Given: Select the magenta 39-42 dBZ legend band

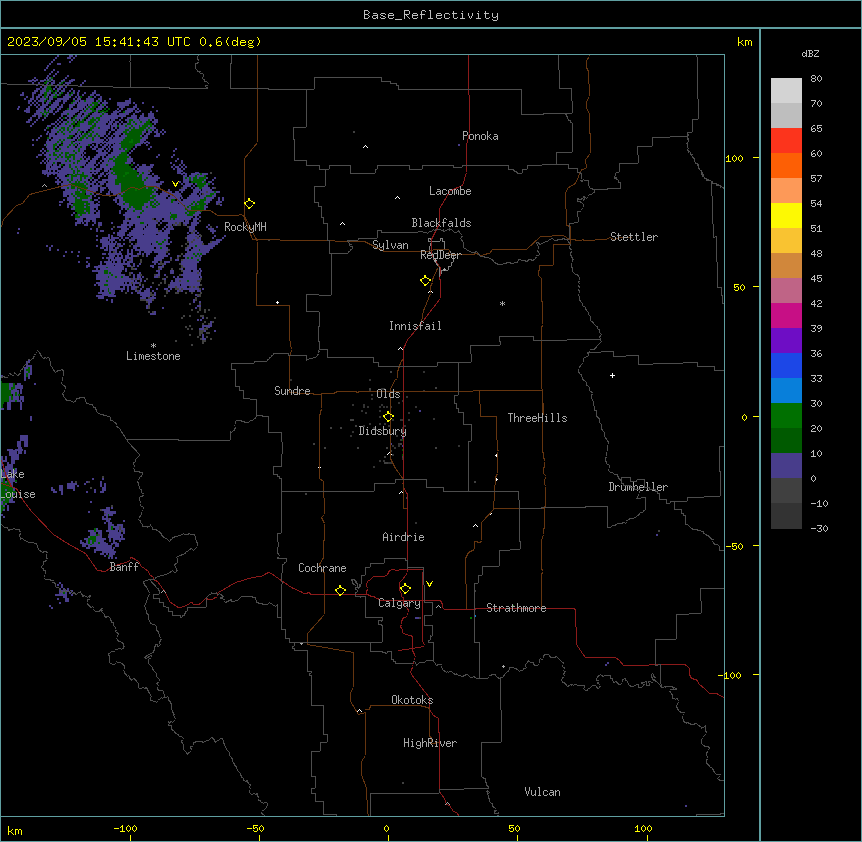Looking at the screenshot, I should [x=786, y=315].
